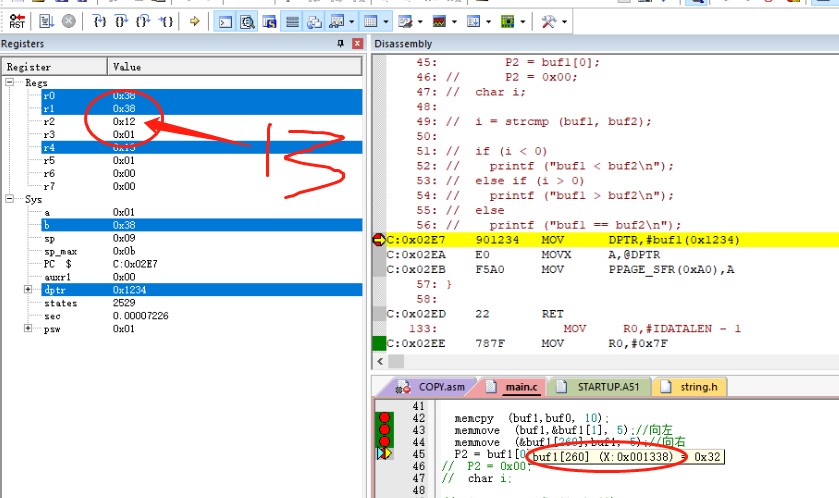Select the r7 register row
839x498 pixels.
point(202,186)
